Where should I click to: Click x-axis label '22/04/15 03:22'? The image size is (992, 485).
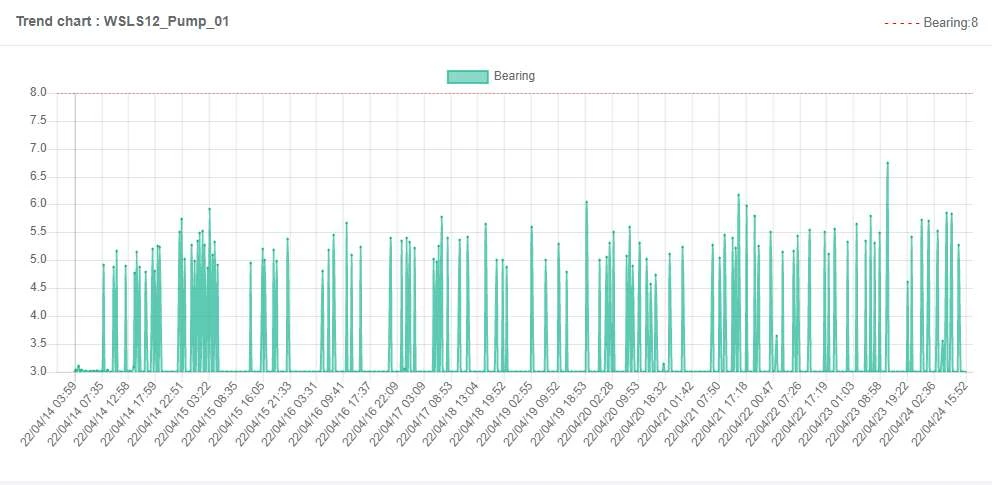pyautogui.click(x=182, y=414)
